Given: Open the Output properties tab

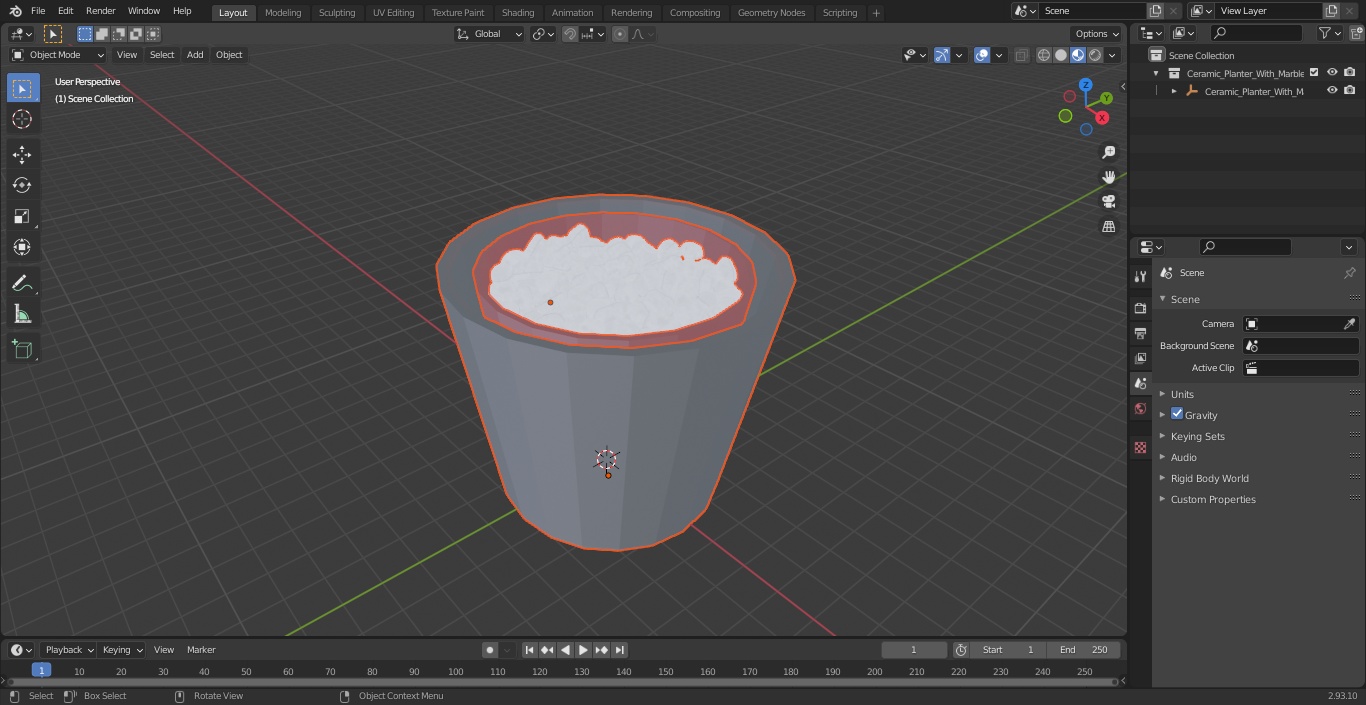Looking at the screenshot, I should 1140,333.
